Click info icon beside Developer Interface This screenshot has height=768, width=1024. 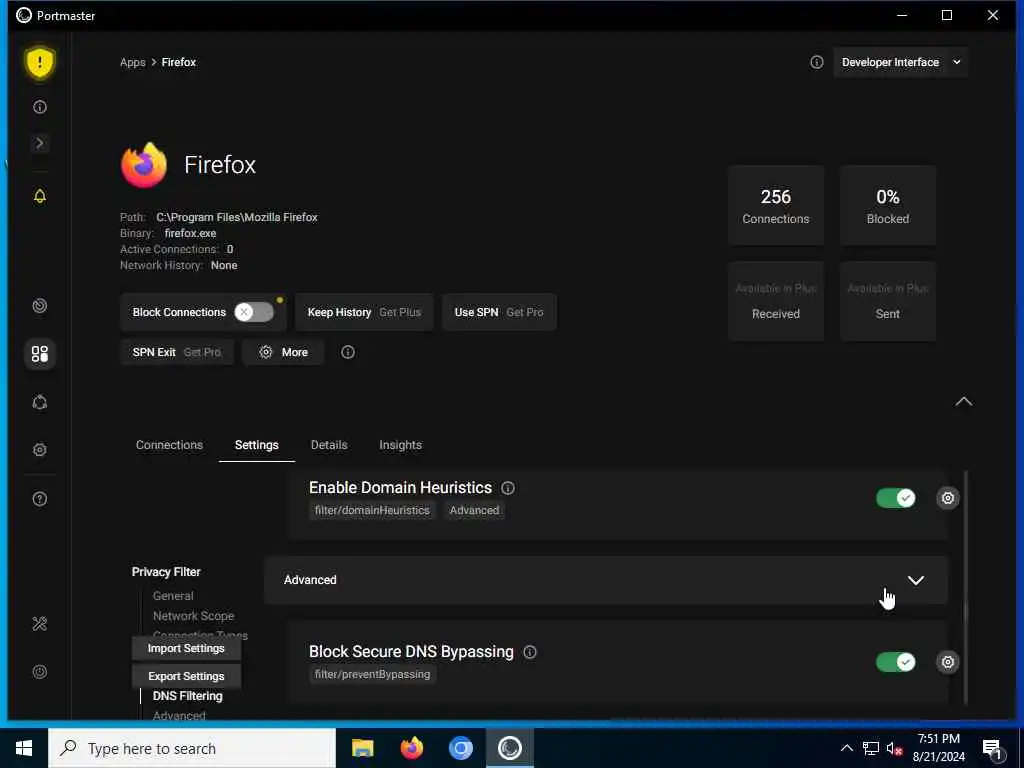tap(816, 62)
